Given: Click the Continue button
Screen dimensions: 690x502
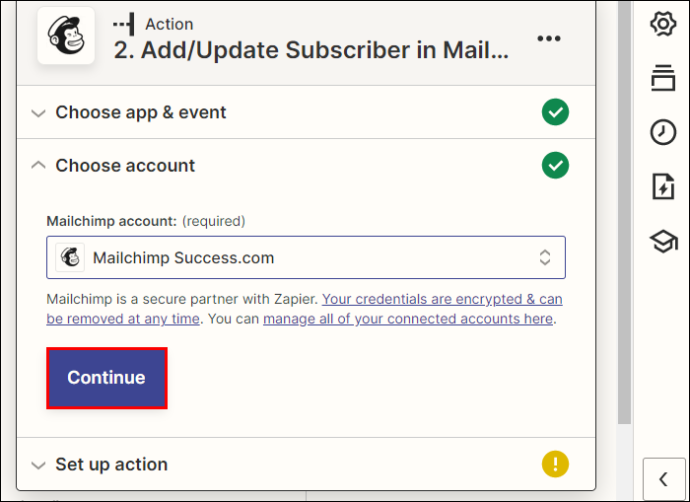Looking at the screenshot, I should [x=106, y=378].
